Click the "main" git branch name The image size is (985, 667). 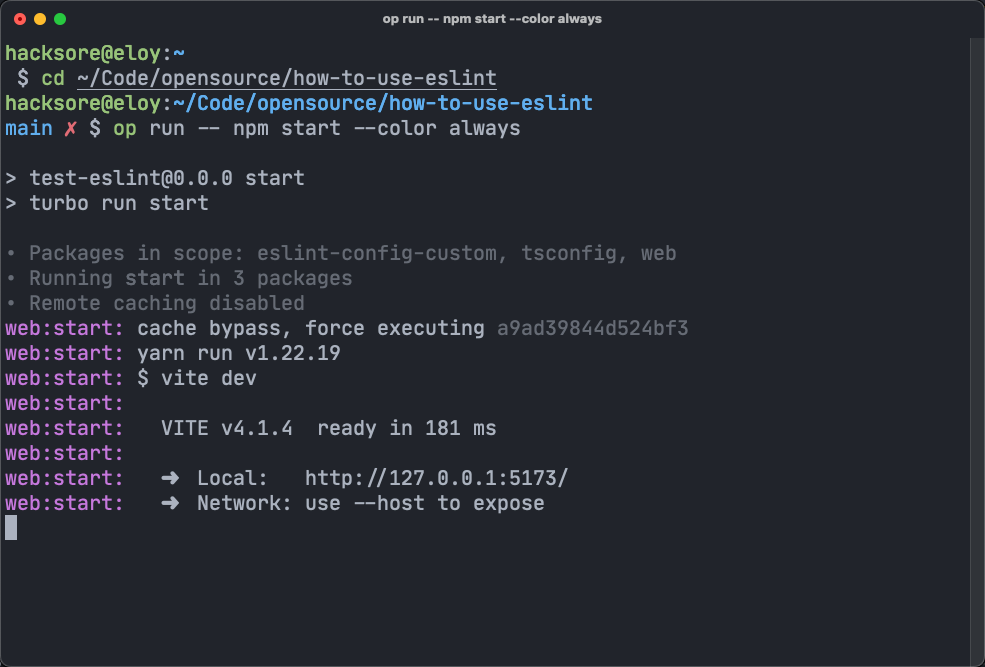pyautogui.click(x=29, y=129)
